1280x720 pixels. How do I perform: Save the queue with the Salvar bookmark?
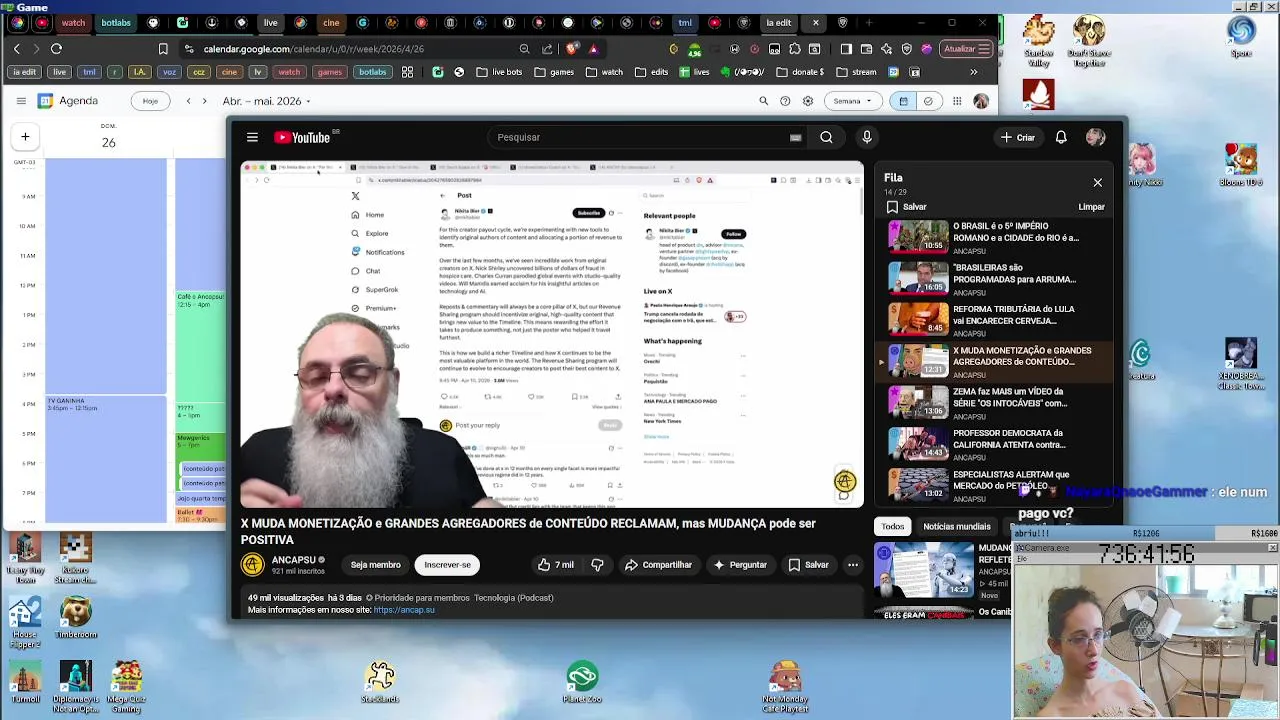coord(907,207)
